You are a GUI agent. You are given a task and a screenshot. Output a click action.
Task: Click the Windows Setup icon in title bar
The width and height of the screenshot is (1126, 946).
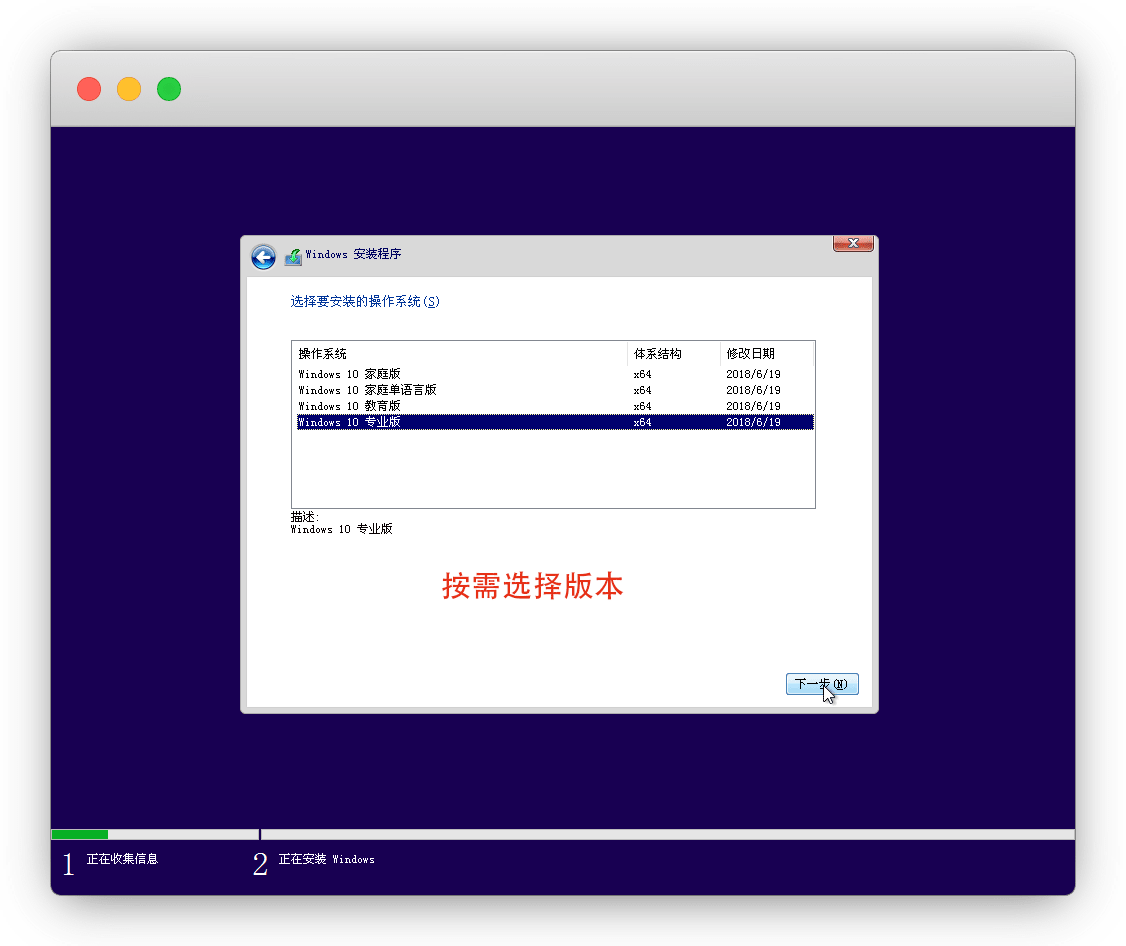[x=292, y=257]
